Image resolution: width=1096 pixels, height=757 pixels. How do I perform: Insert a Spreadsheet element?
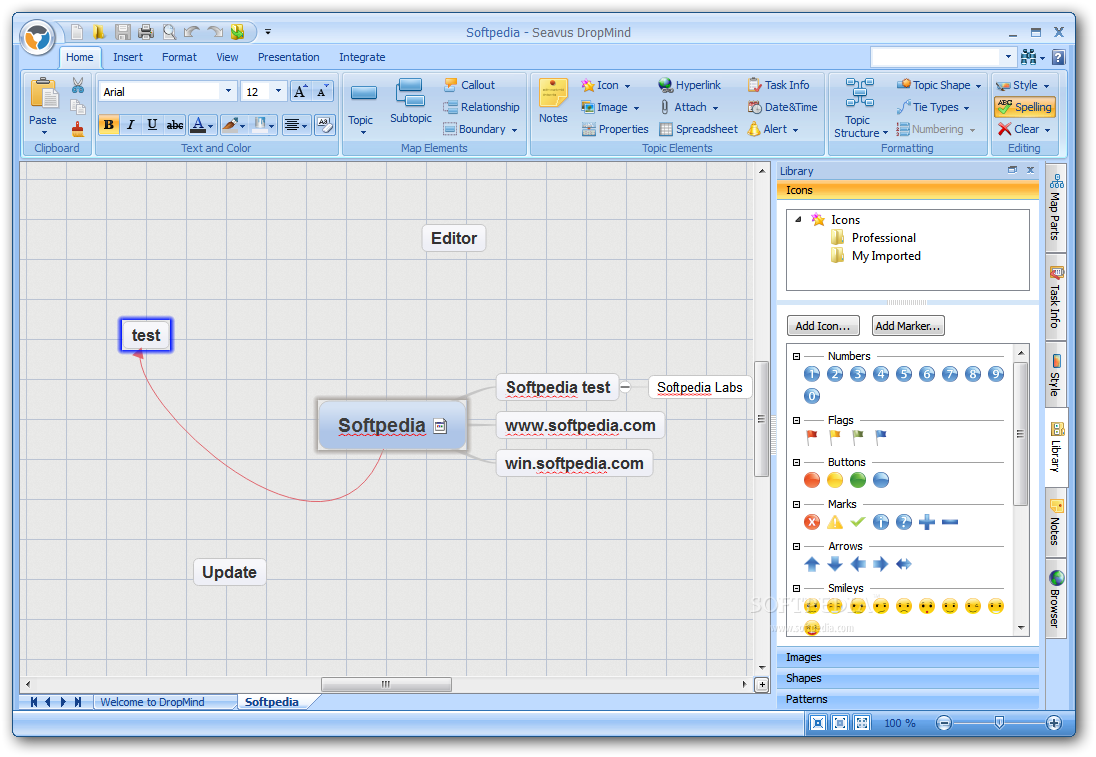698,129
